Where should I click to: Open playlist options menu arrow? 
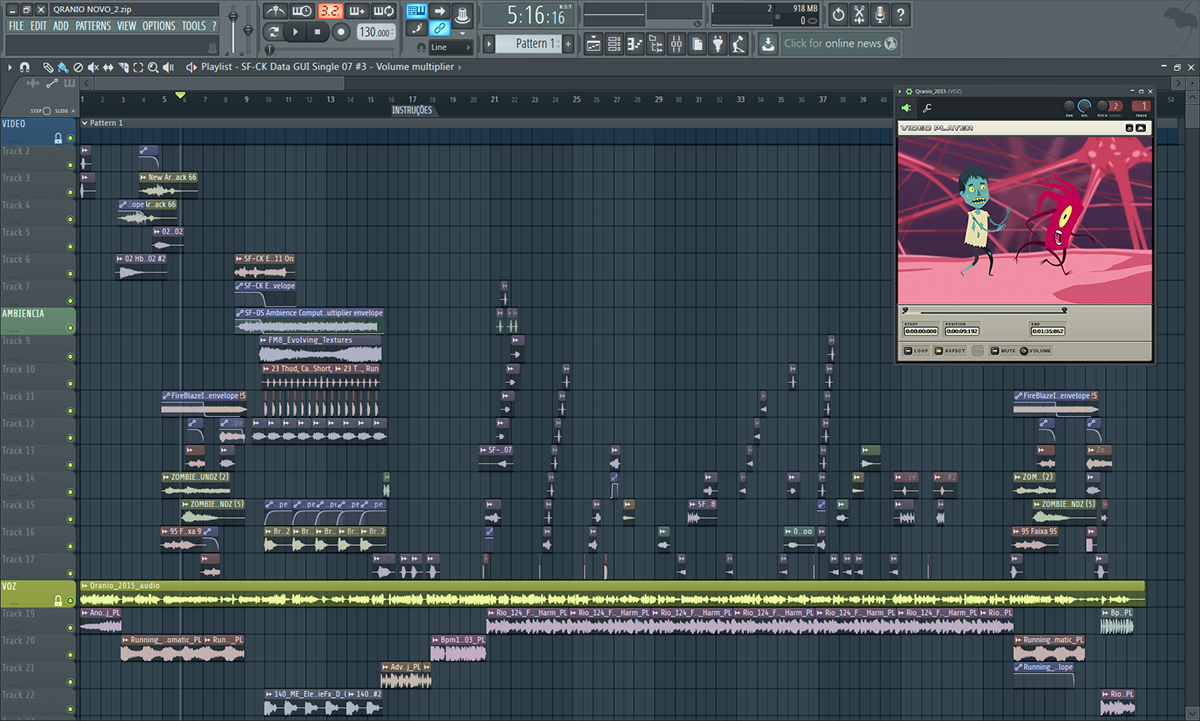pyautogui.click(x=9, y=67)
